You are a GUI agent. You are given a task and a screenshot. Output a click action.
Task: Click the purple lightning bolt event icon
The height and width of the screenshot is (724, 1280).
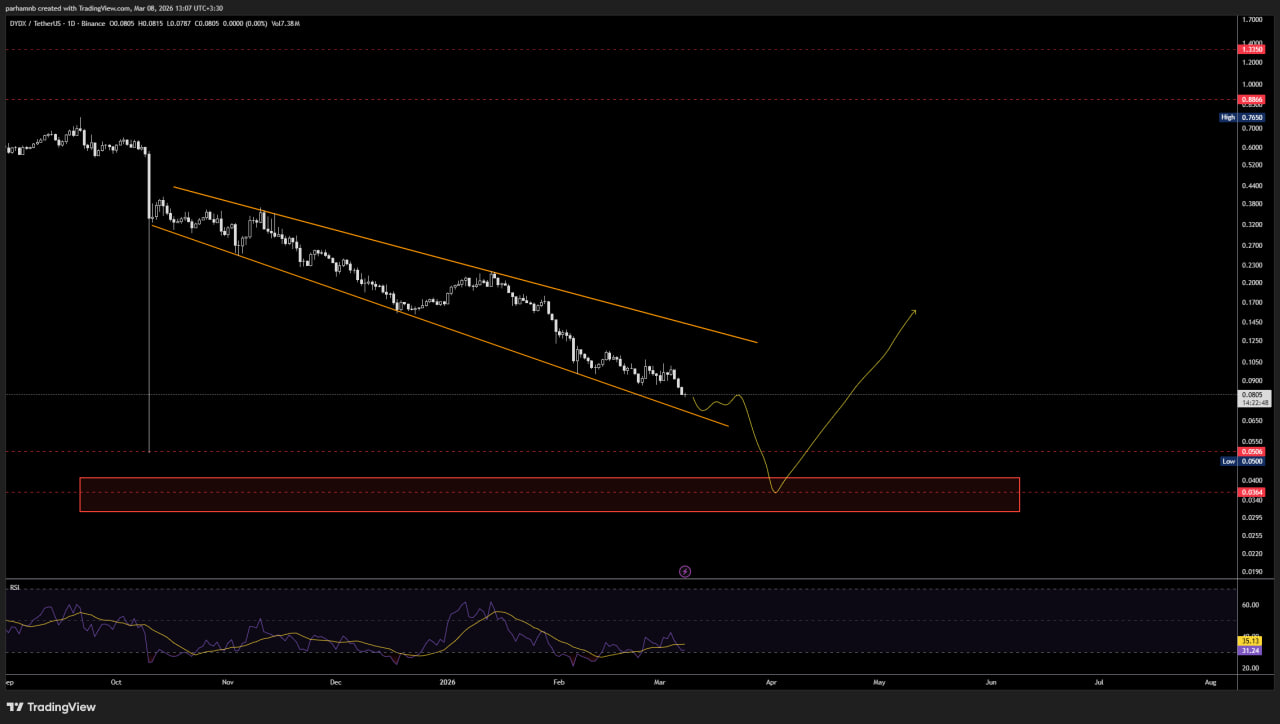685,572
